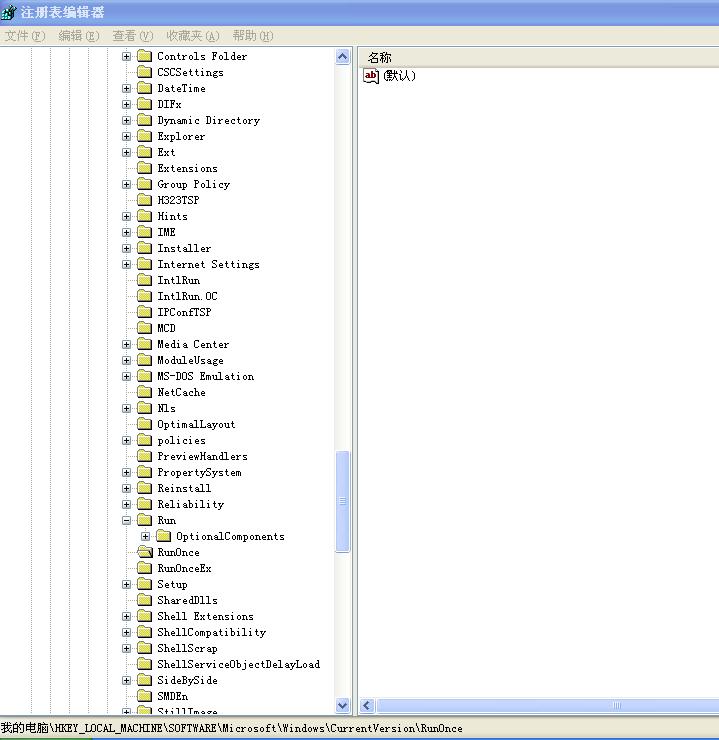
Task: Select the Installer key
Action: [184, 248]
